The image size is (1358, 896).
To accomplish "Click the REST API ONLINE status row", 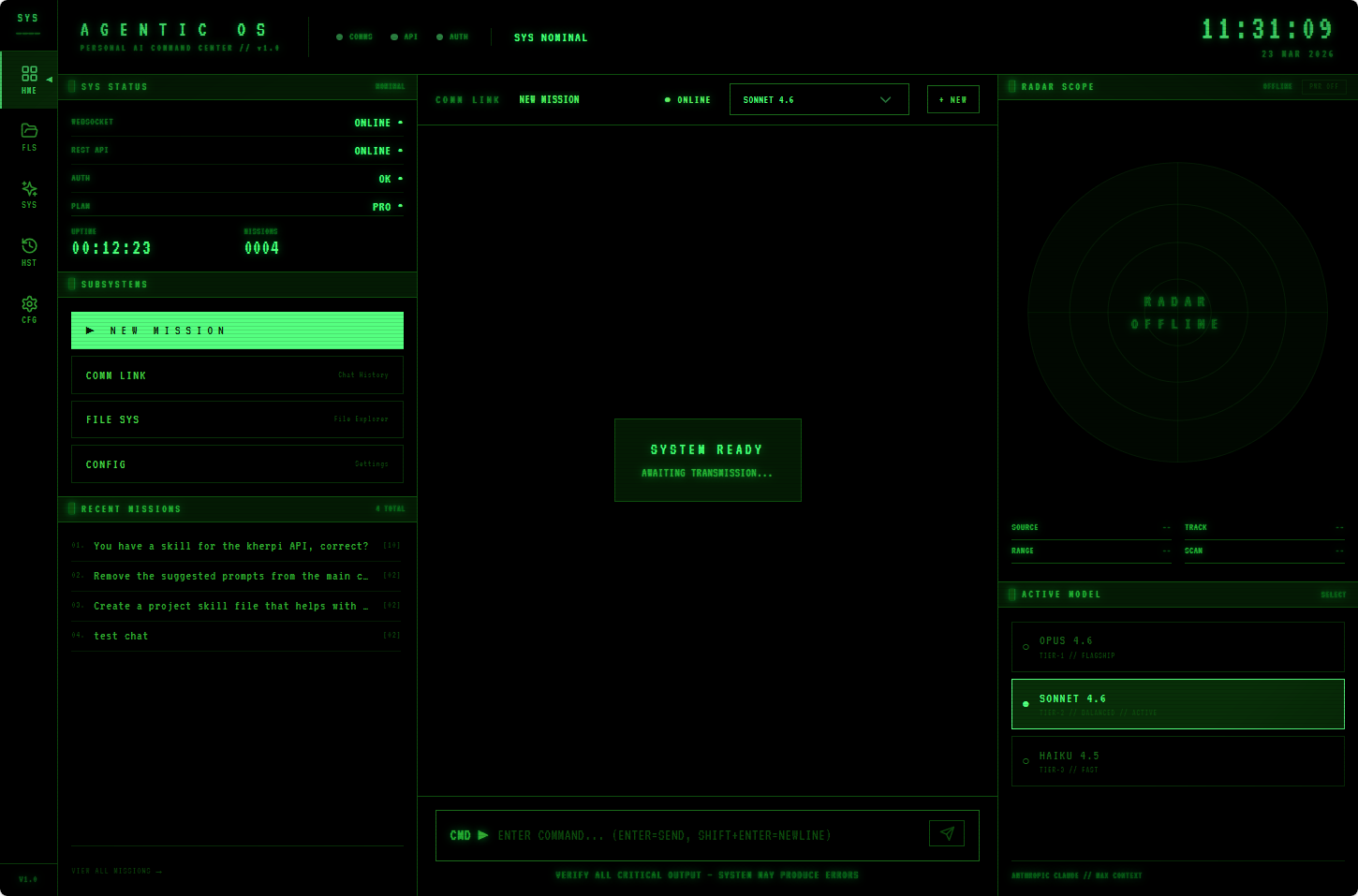I will 237,151.
